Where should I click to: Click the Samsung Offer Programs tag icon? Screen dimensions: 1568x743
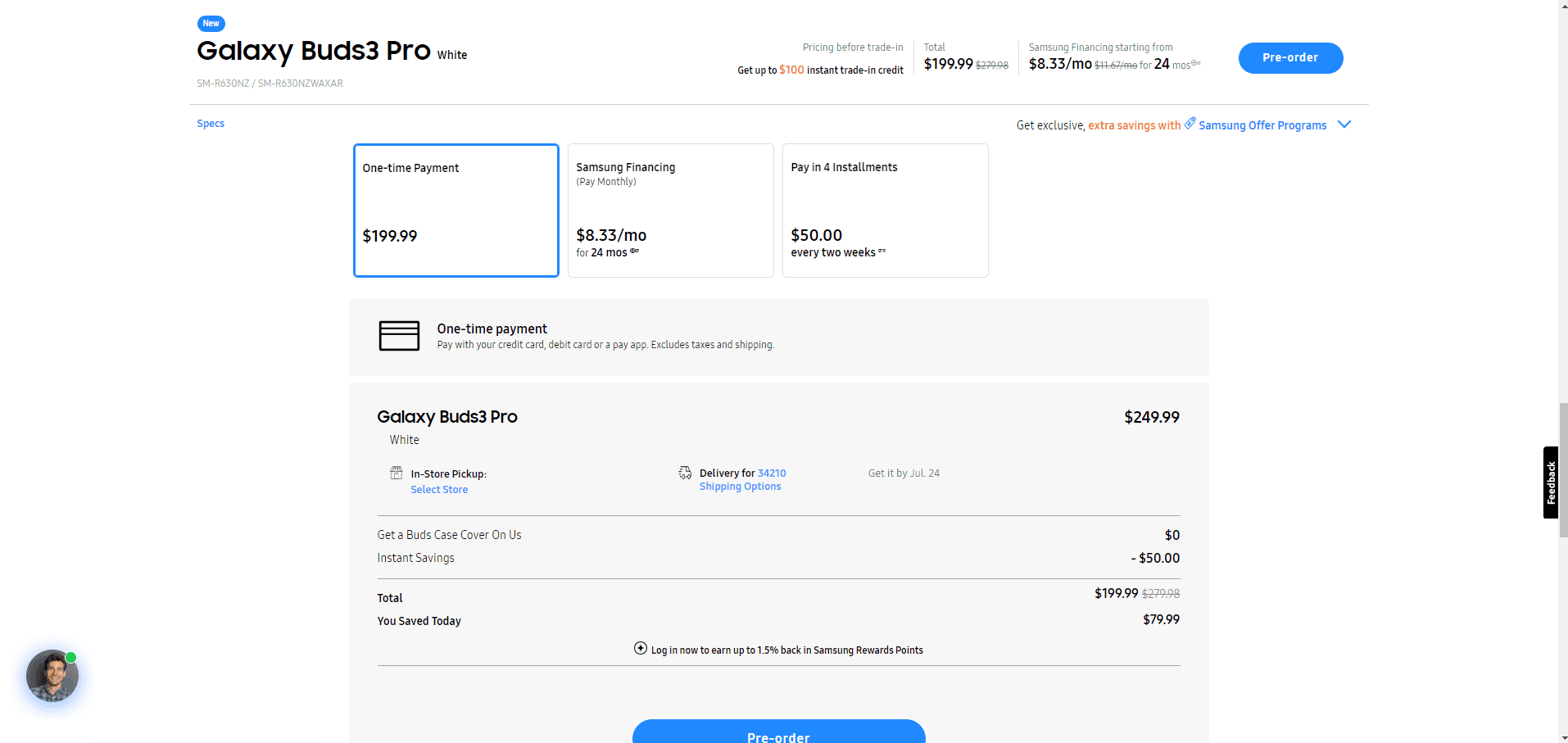[1190, 123]
